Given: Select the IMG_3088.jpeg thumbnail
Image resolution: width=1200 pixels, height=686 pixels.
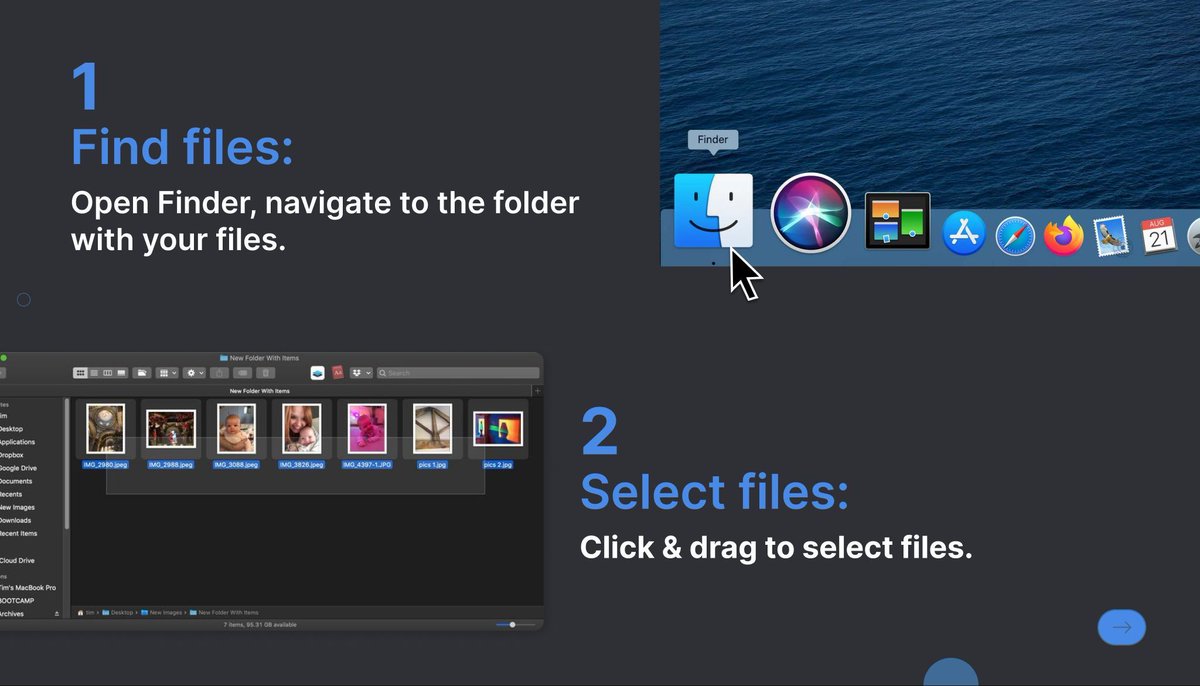Looking at the screenshot, I should coord(236,428).
